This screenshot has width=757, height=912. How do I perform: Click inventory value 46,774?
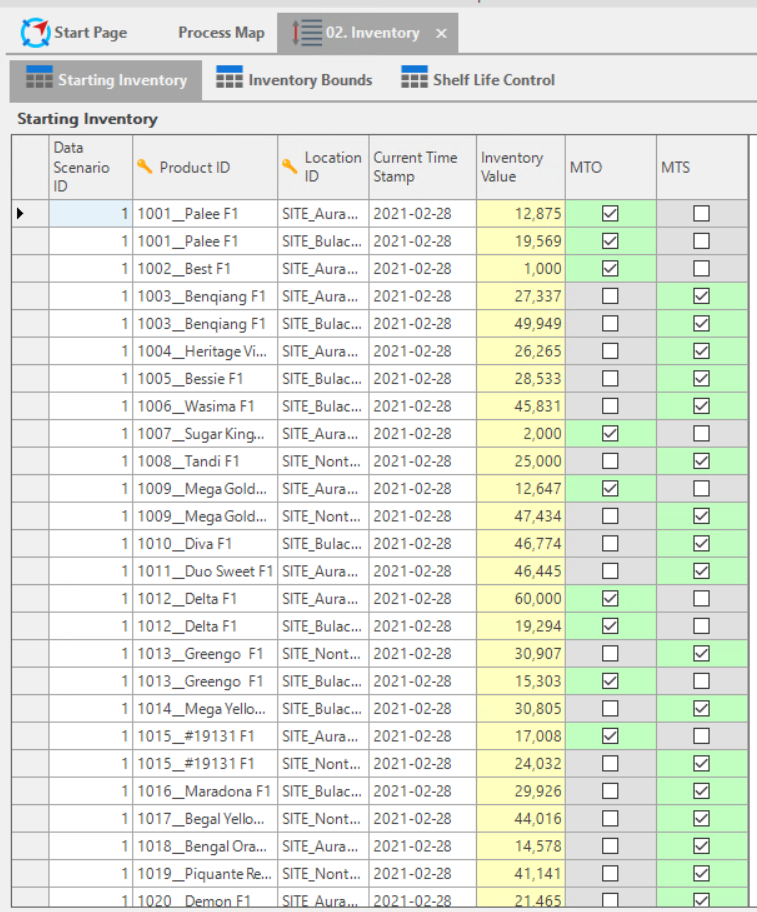pyautogui.click(x=521, y=544)
